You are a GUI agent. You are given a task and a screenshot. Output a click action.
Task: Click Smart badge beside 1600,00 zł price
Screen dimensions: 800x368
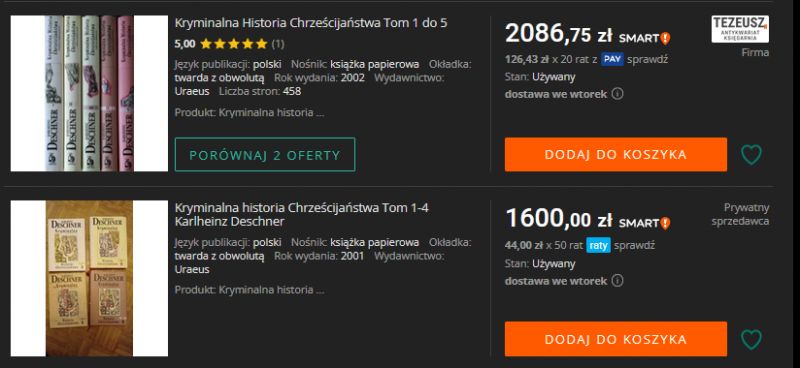coord(644,223)
